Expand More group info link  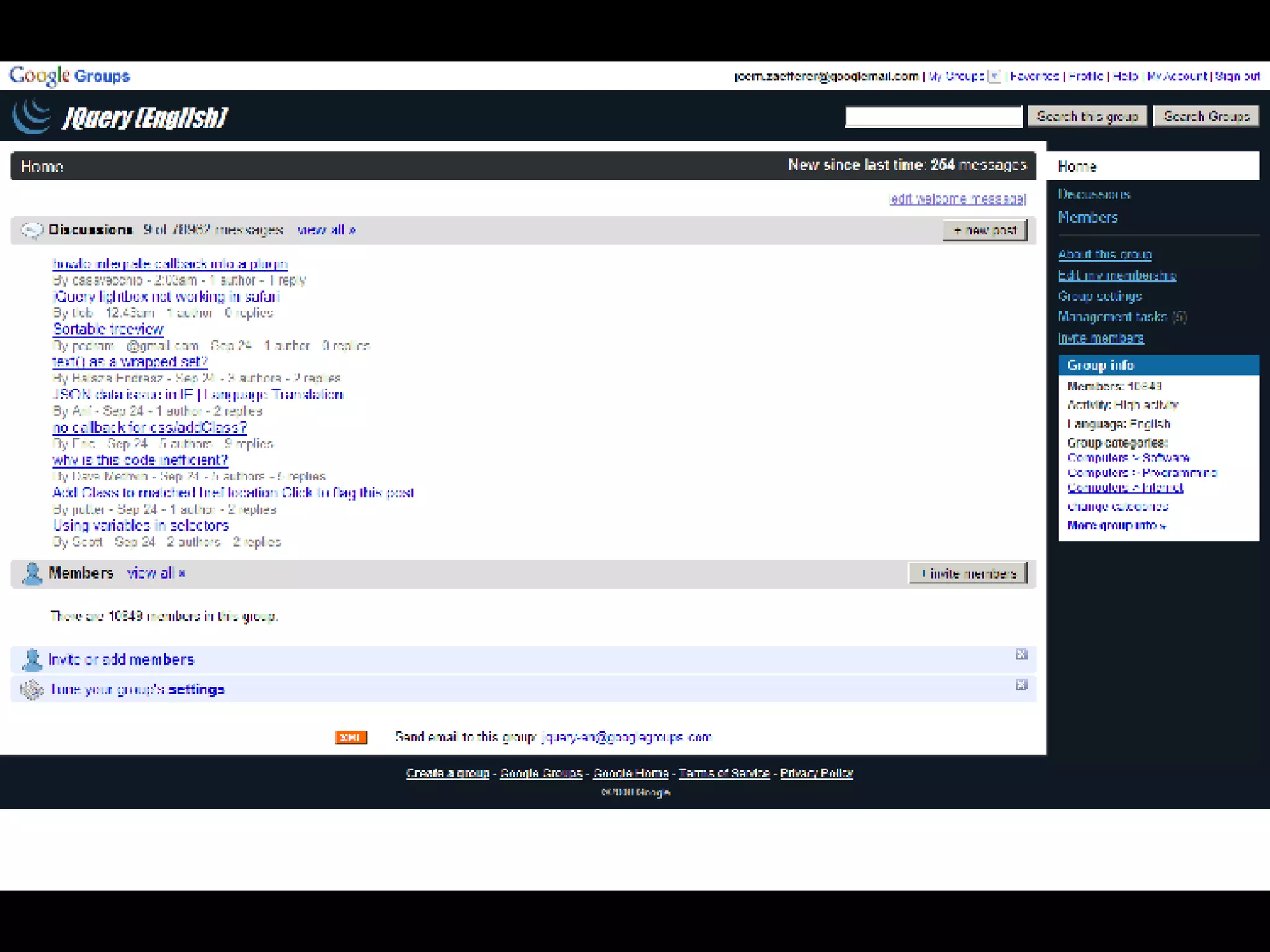[1116, 526]
